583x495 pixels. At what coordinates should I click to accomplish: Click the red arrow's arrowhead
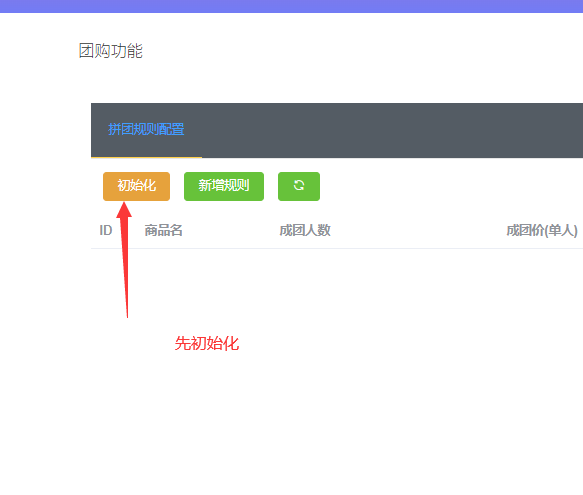click(124, 210)
